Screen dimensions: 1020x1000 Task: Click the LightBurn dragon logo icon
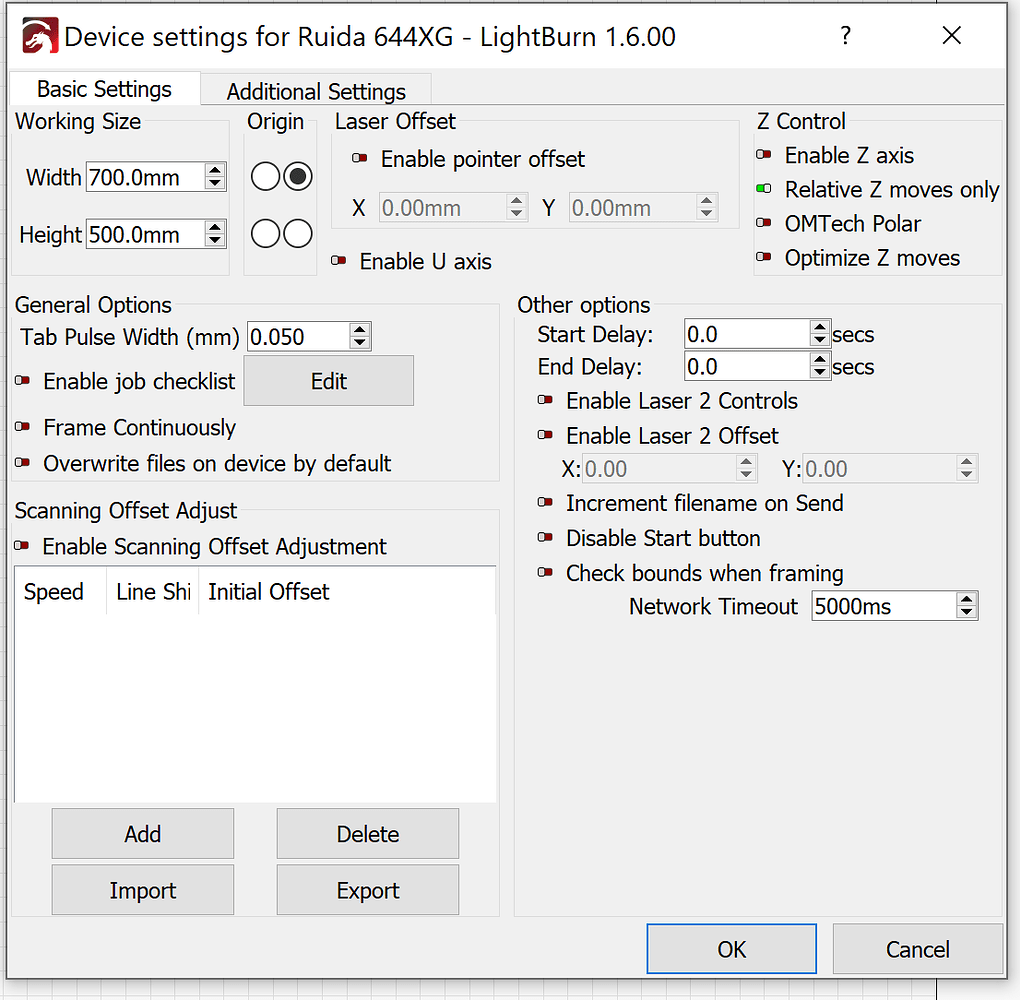click(x=34, y=34)
